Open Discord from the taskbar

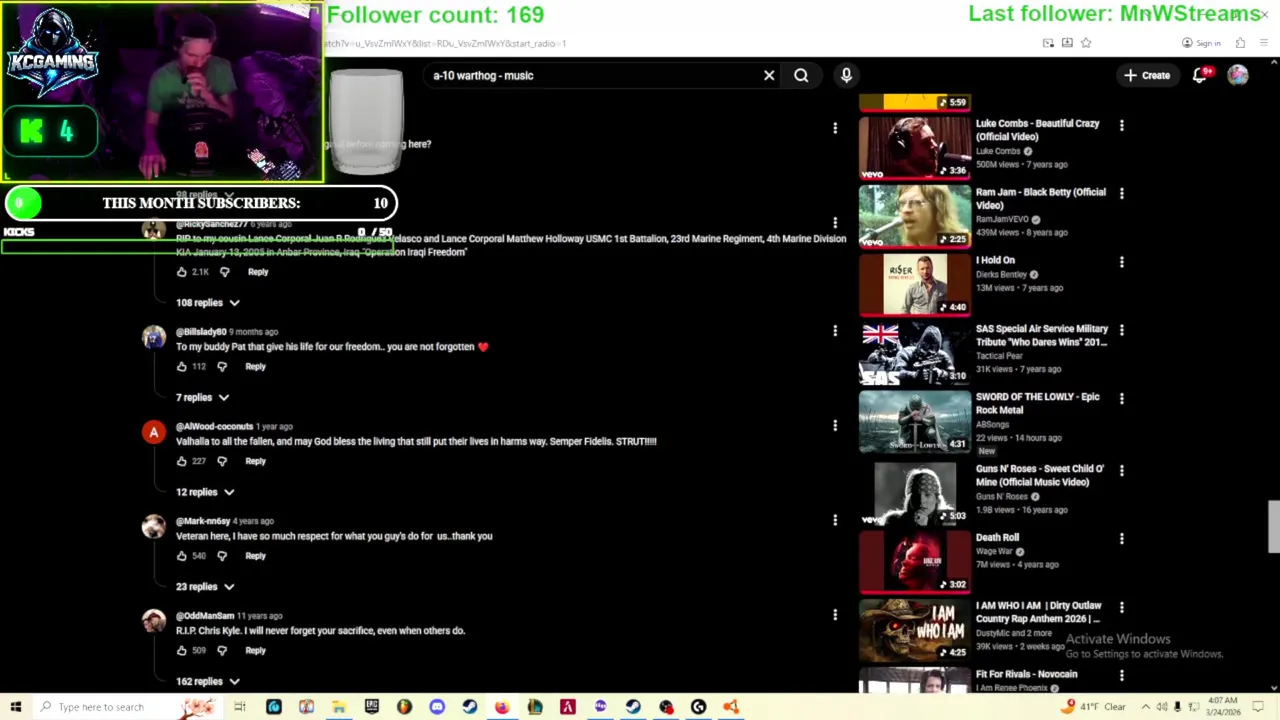point(437,707)
